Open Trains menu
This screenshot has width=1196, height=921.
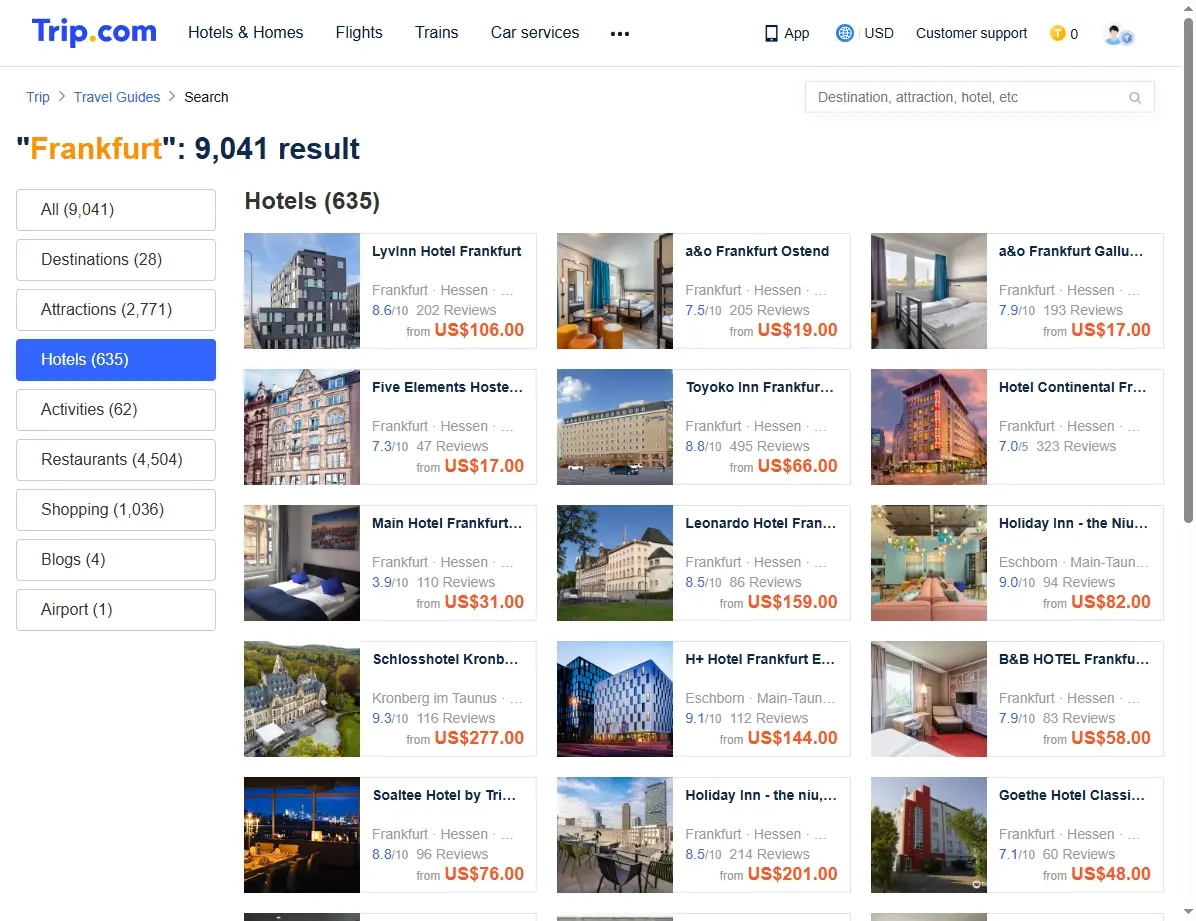click(x=436, y=33)
